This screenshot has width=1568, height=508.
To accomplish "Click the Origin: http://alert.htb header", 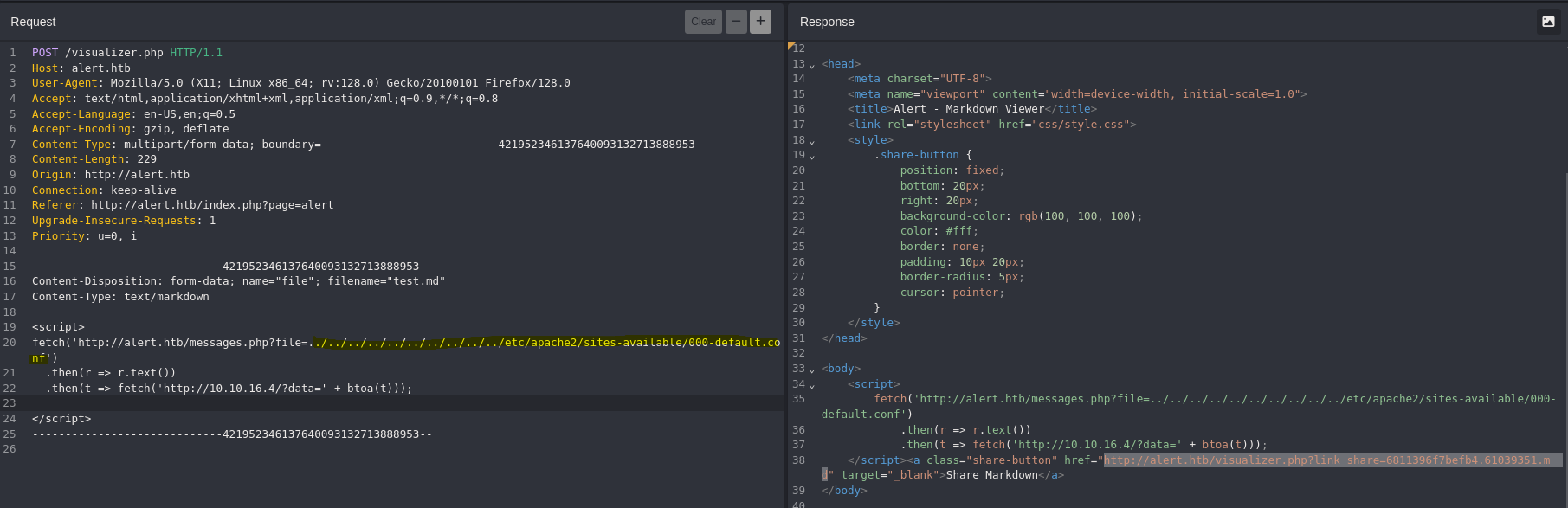I will [111, 175].
